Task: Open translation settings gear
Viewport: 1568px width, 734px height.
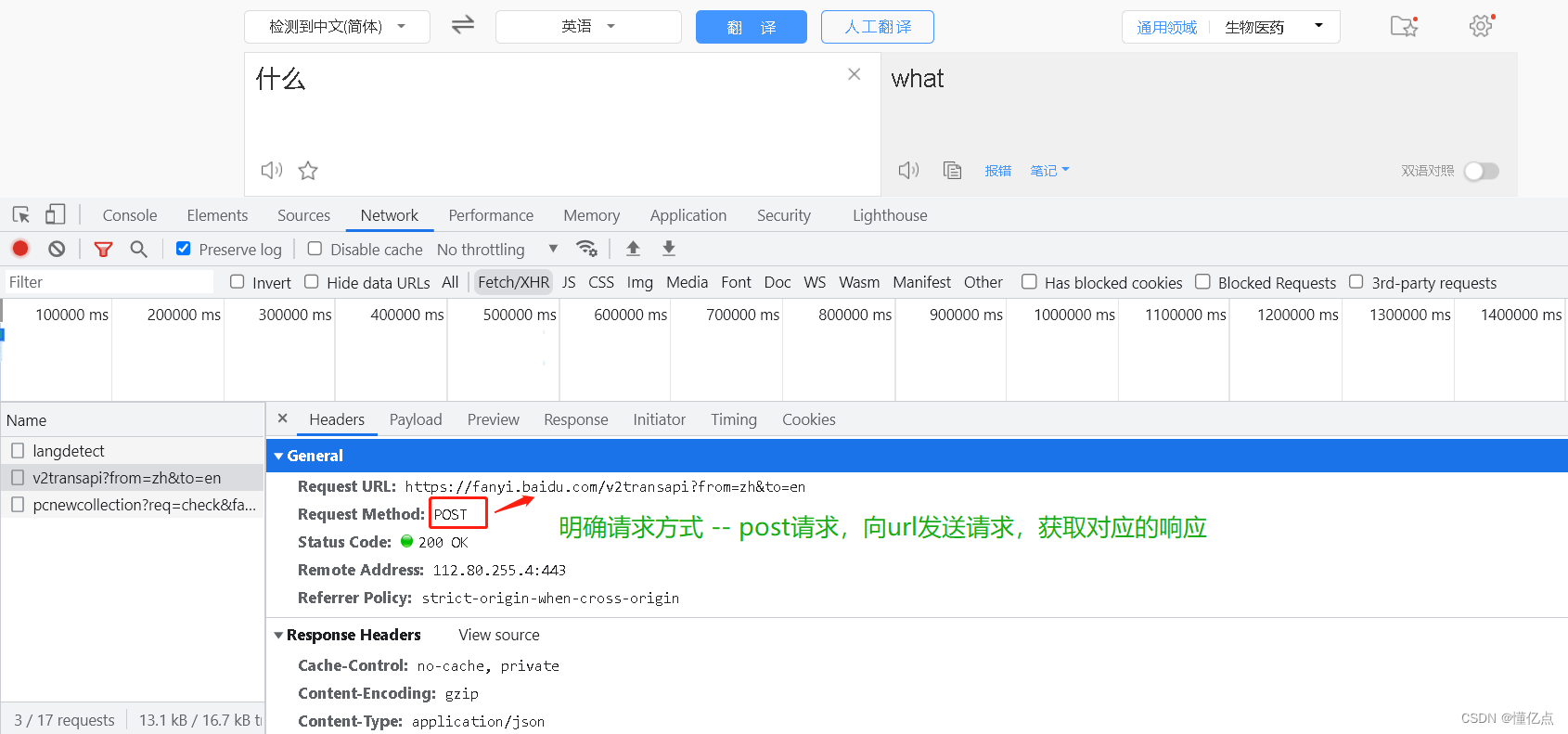Action: tap(1482, 26)
